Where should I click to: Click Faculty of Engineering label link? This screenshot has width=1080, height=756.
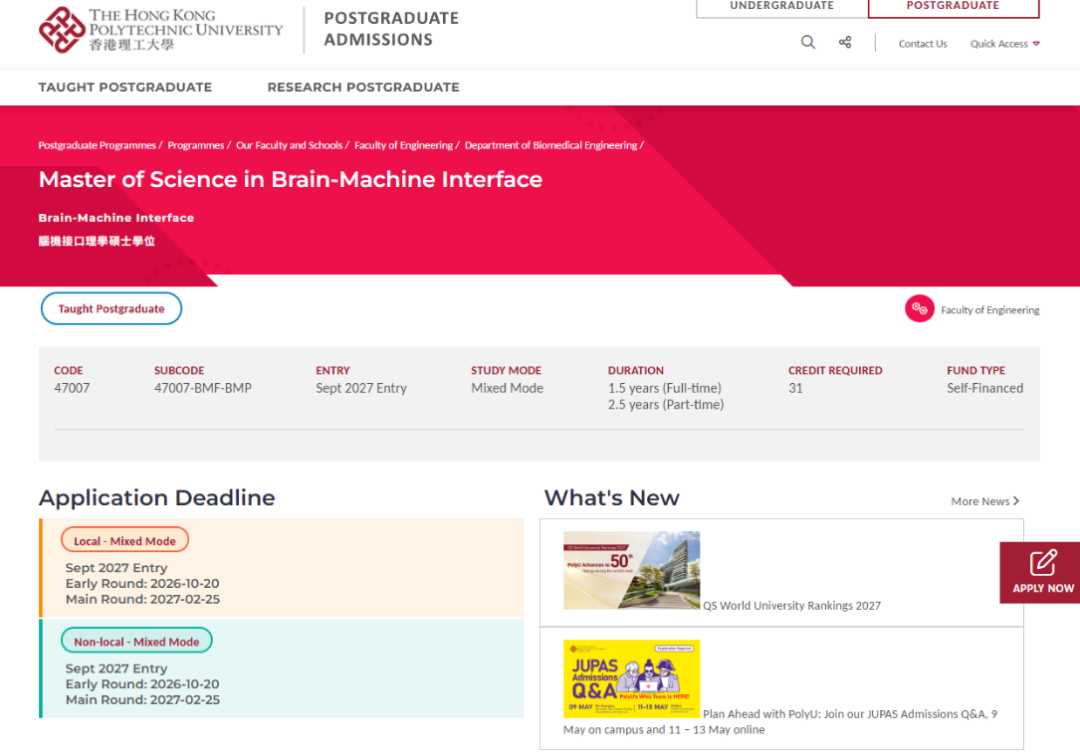(990, 310)
